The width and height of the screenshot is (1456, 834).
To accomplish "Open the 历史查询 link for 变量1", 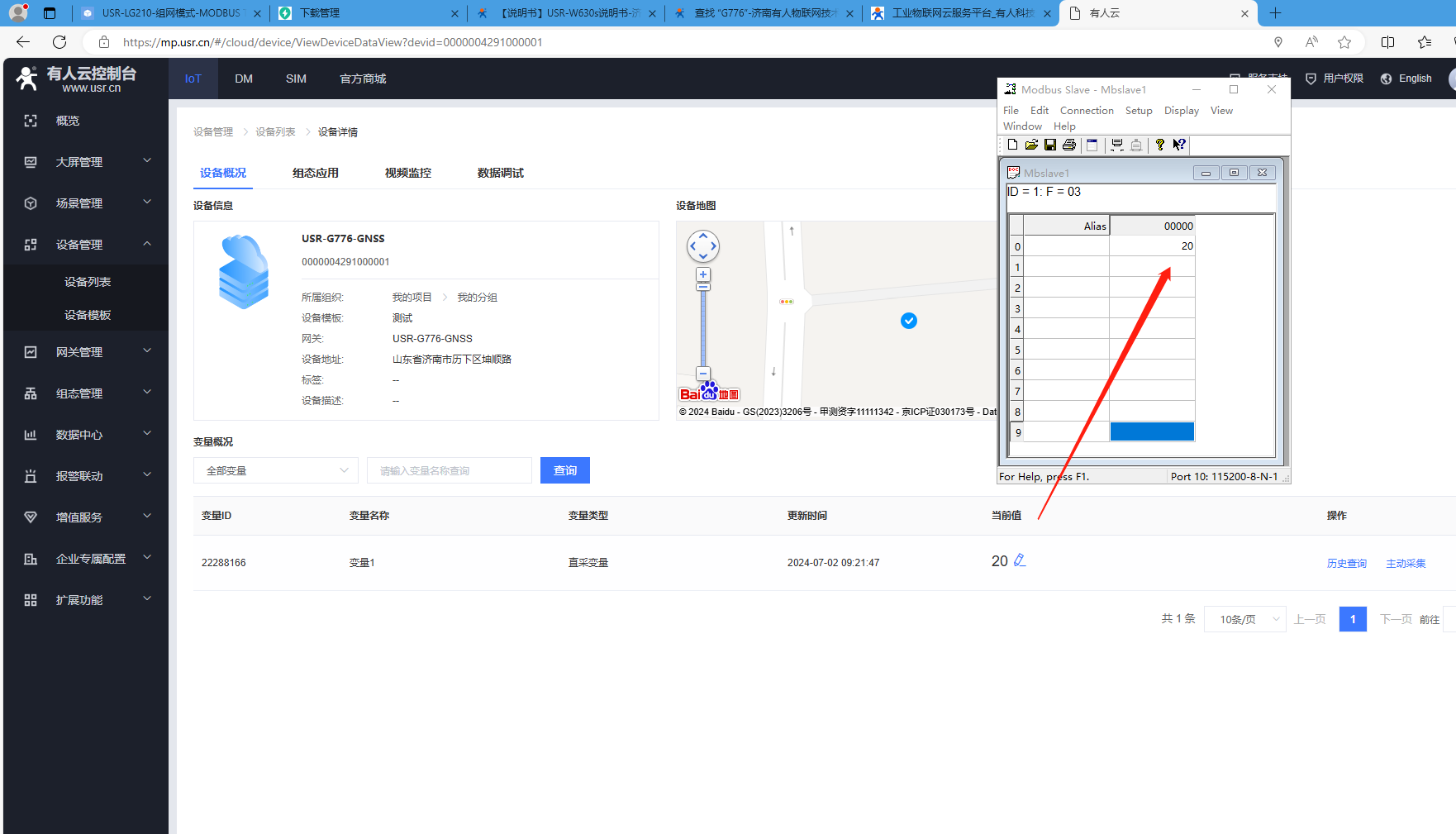I will (x=1346, y=564).
